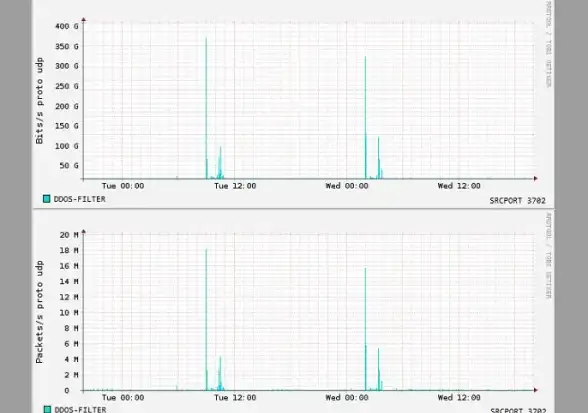Click the DDOS-FILTER legend label under Packets/s graph
Image resolution: width=588 pixels, height=413 pixels.
click(x=80, y=409)
